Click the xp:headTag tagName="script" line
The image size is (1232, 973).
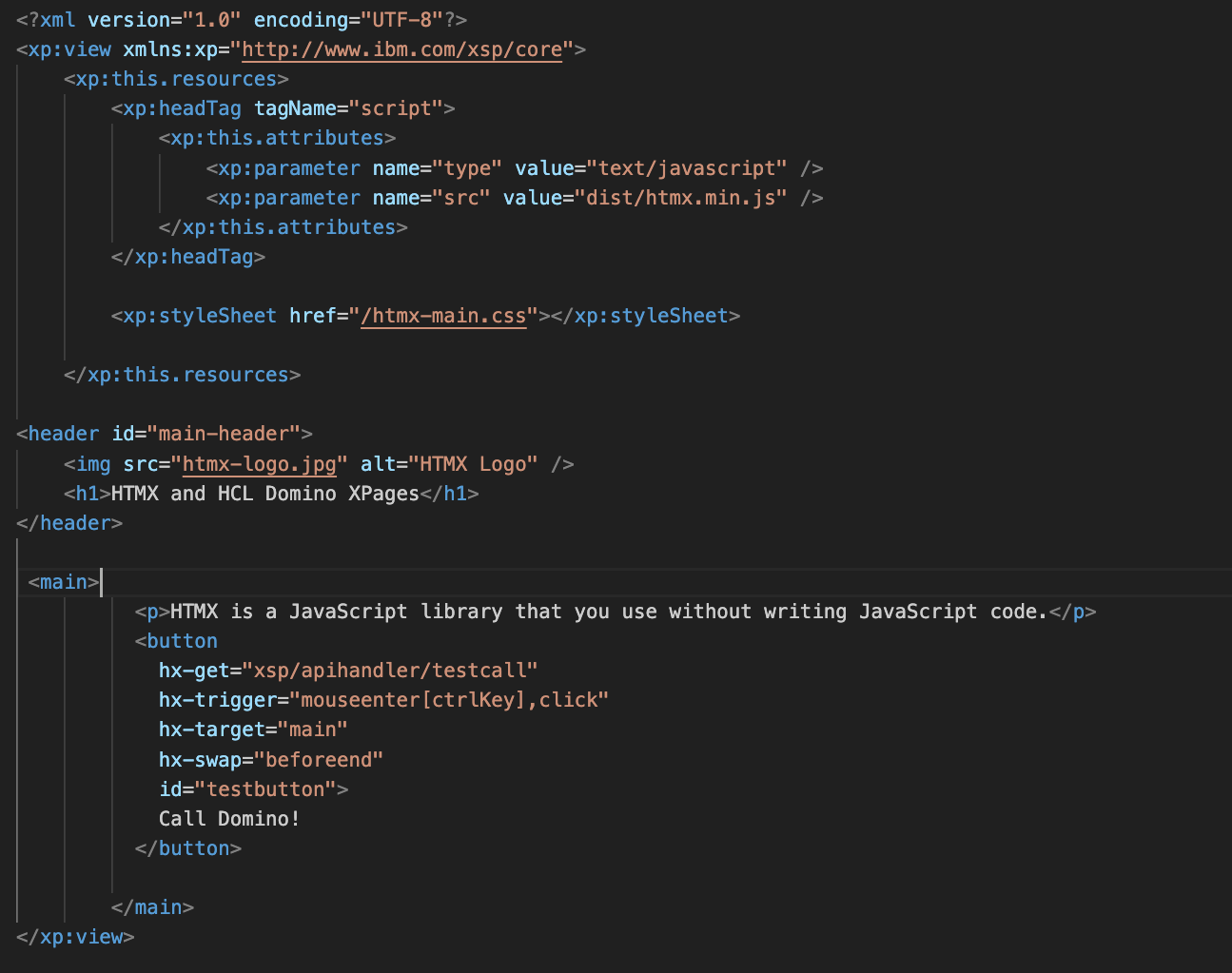pyautogui.click(x=284, y=108)
